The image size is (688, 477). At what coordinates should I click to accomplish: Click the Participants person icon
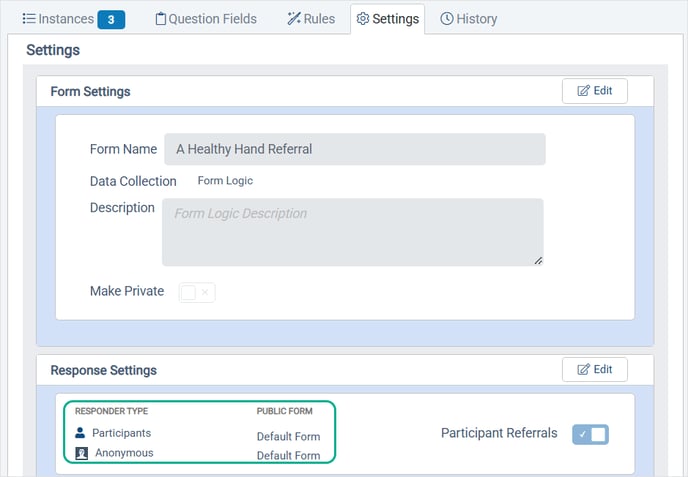(x=80, y=433)
